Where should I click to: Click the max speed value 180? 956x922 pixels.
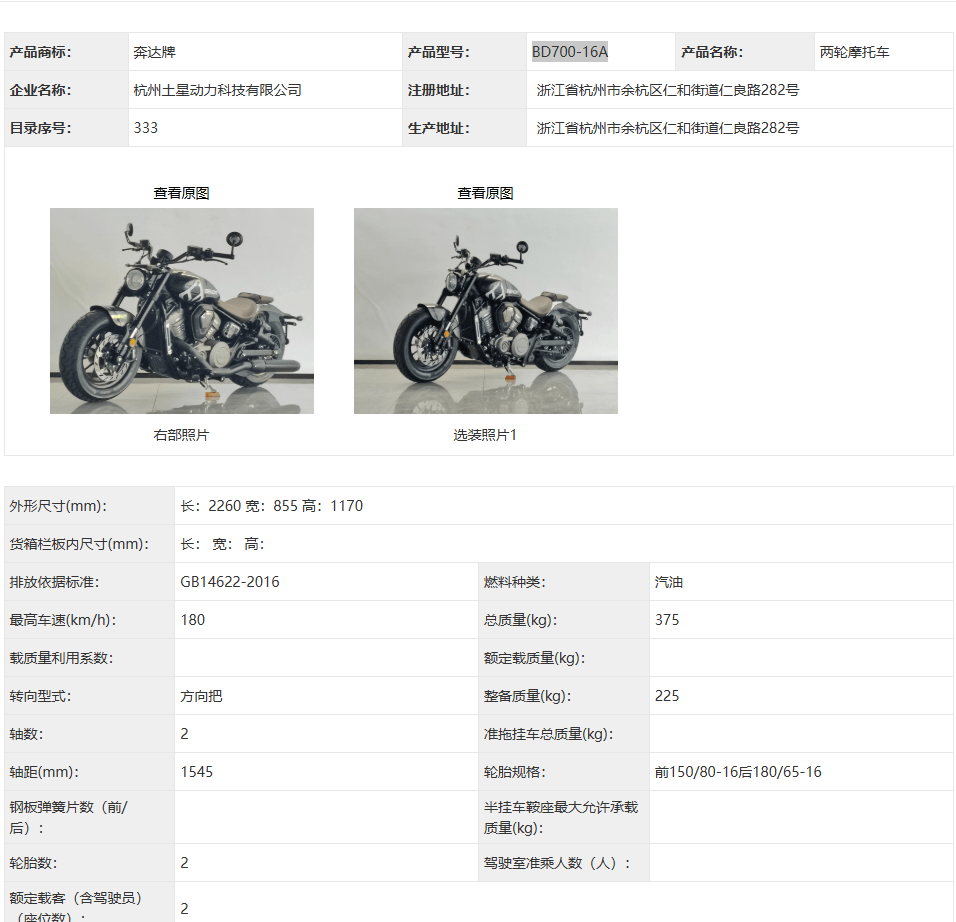(193, 620)
